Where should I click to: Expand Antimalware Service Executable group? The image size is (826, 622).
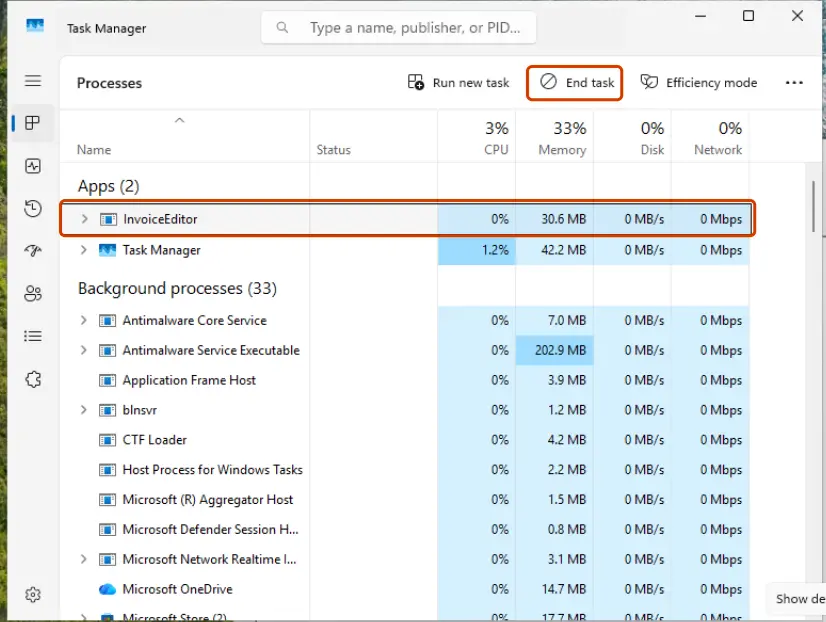point(83,350)
